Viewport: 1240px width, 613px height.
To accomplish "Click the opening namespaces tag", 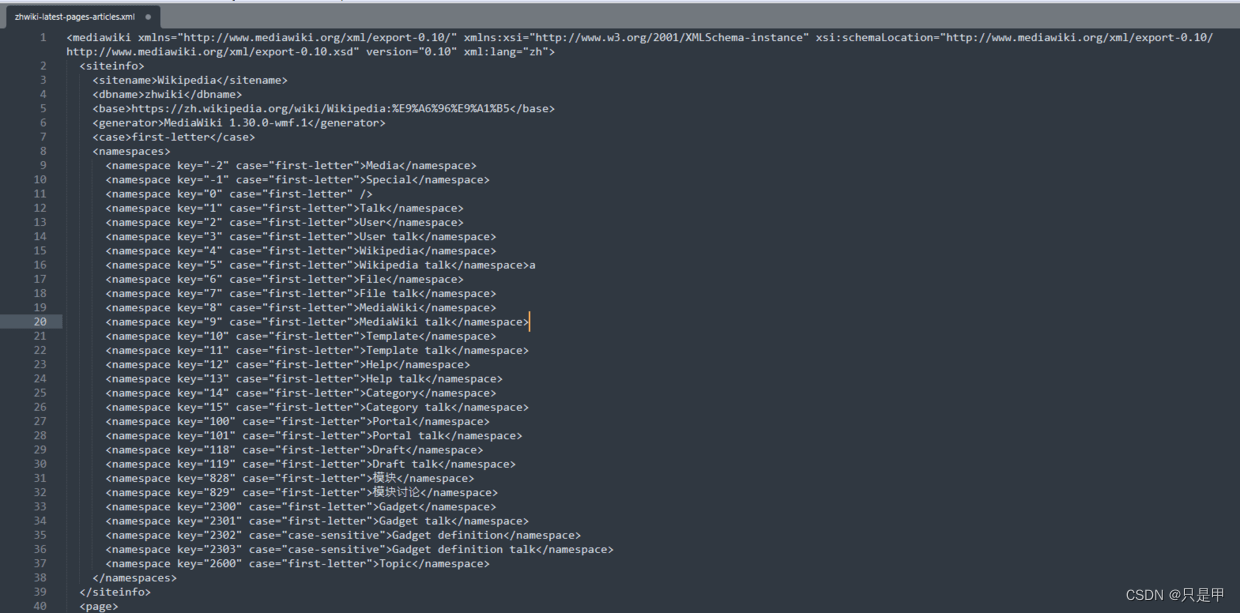I will (131, 151).
